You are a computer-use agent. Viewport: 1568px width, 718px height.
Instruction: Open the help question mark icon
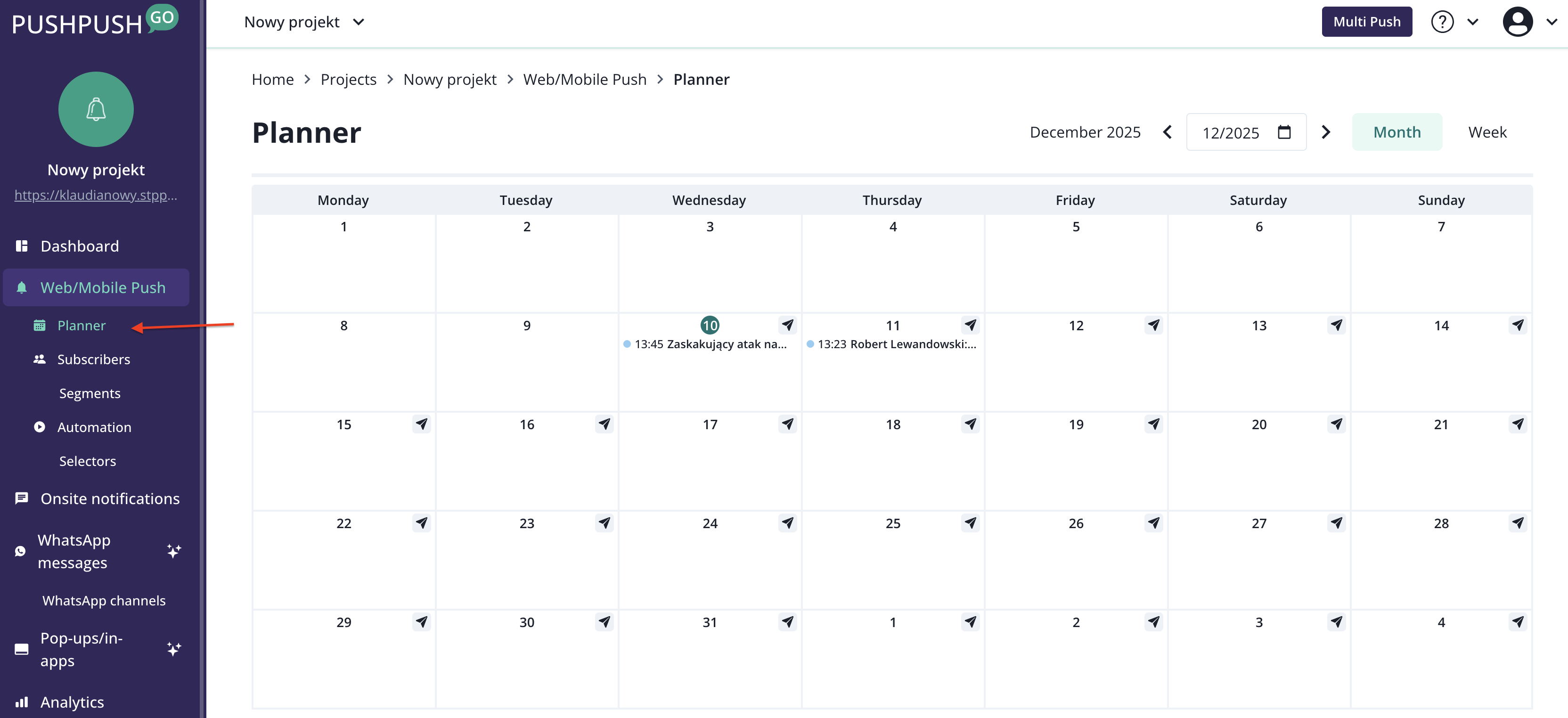tap(1442, 22)
